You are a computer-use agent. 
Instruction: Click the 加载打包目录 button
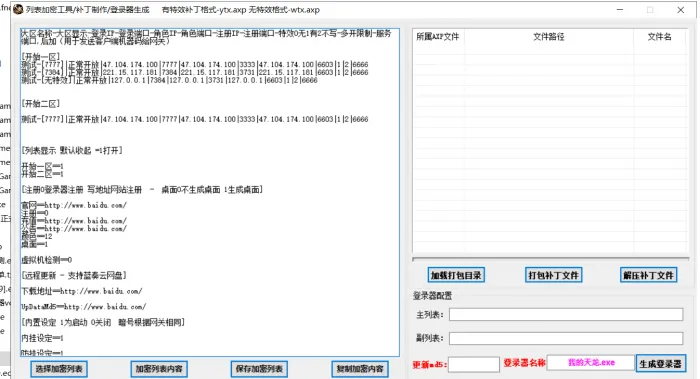pos(456,275)
